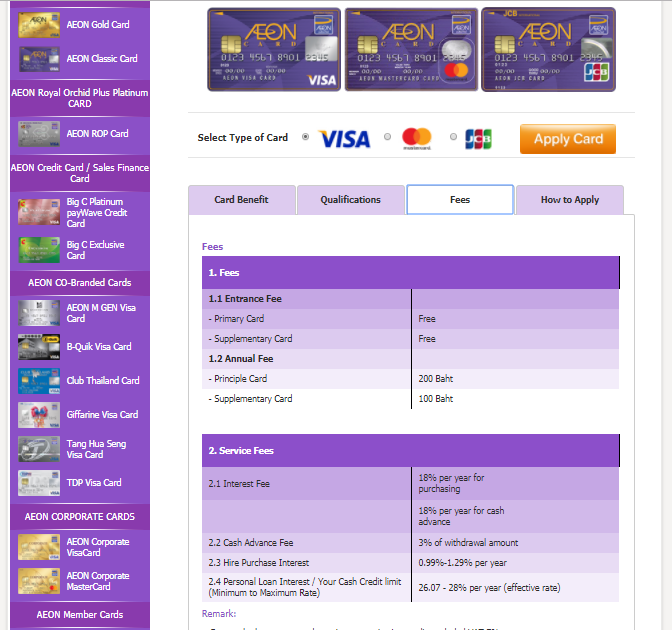Click the large AEON JCB card image
This screenshot has height=630, width=672.
pyautogui.click(x=549, y=49)
